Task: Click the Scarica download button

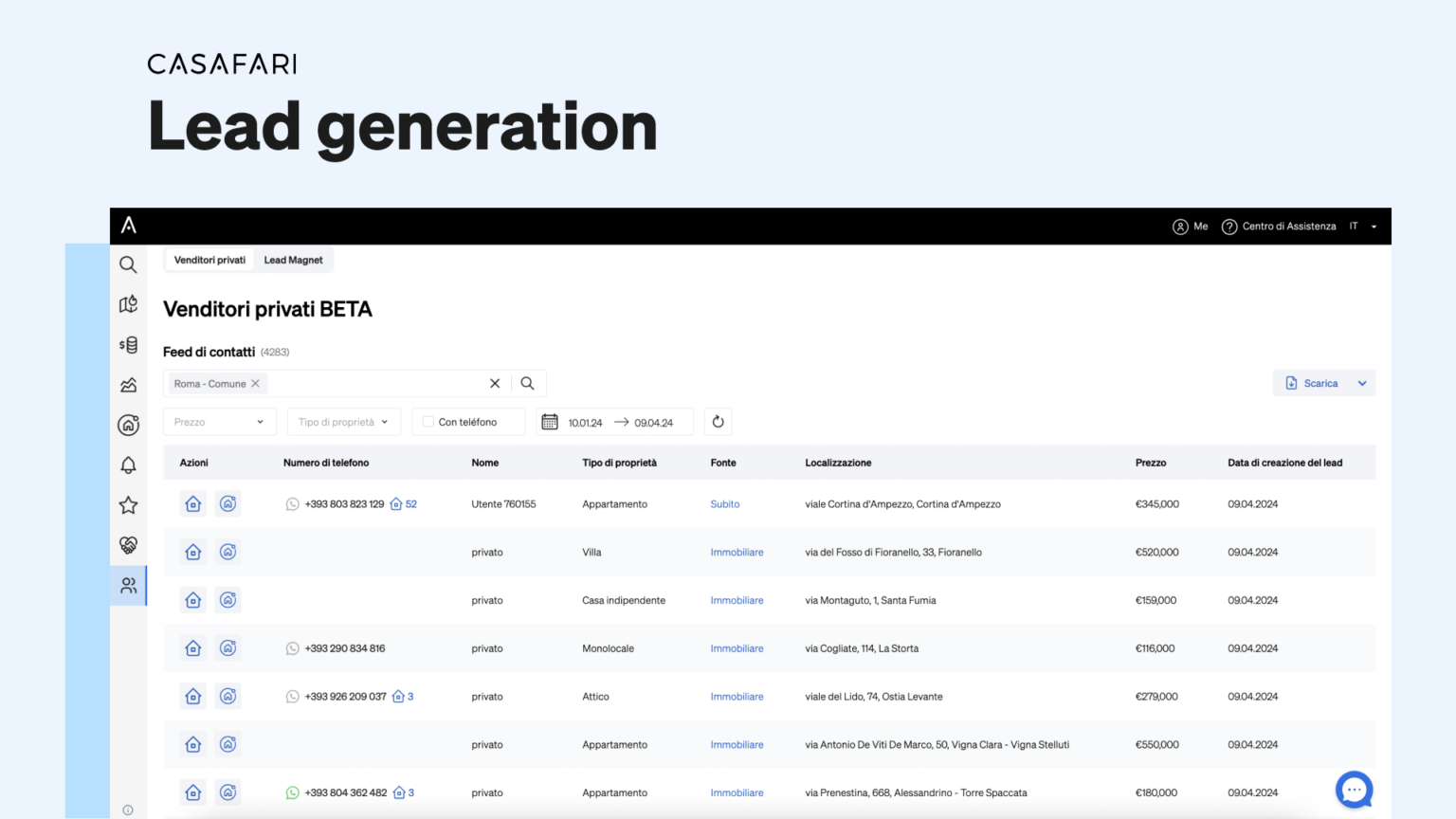Action: pos(1312,384)
